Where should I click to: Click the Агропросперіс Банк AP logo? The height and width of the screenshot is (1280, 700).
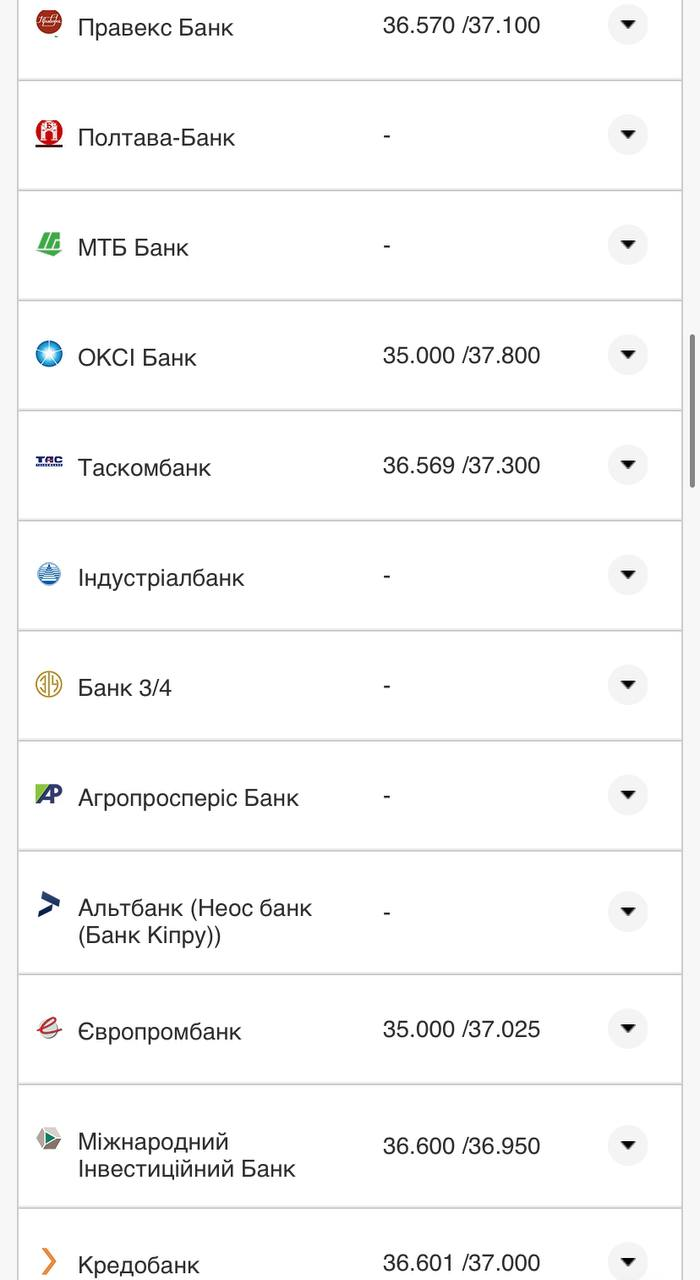(48, 795)
